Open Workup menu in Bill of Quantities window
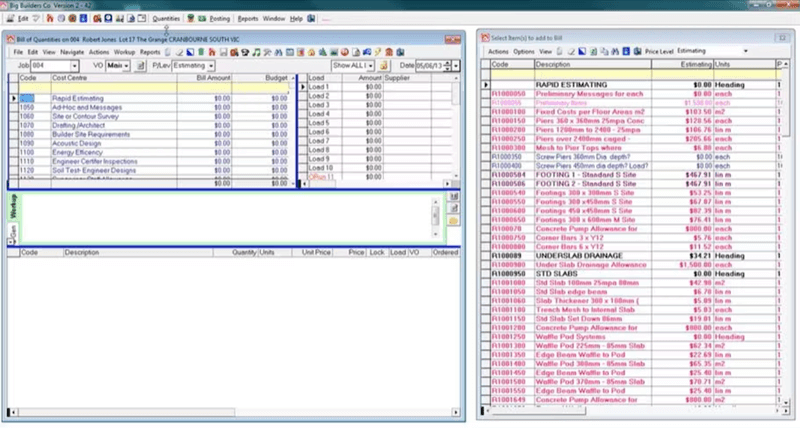This screenshot has width=800, height=428. click(x=124, y=52)
